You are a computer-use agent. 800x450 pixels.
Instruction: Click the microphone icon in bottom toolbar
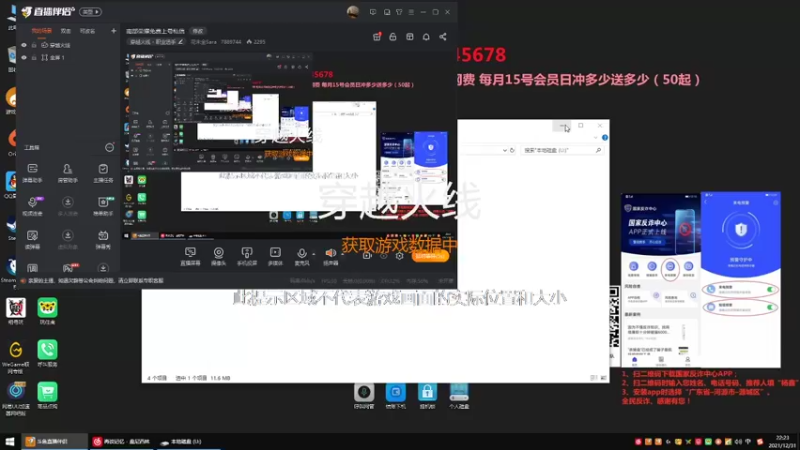302,254
